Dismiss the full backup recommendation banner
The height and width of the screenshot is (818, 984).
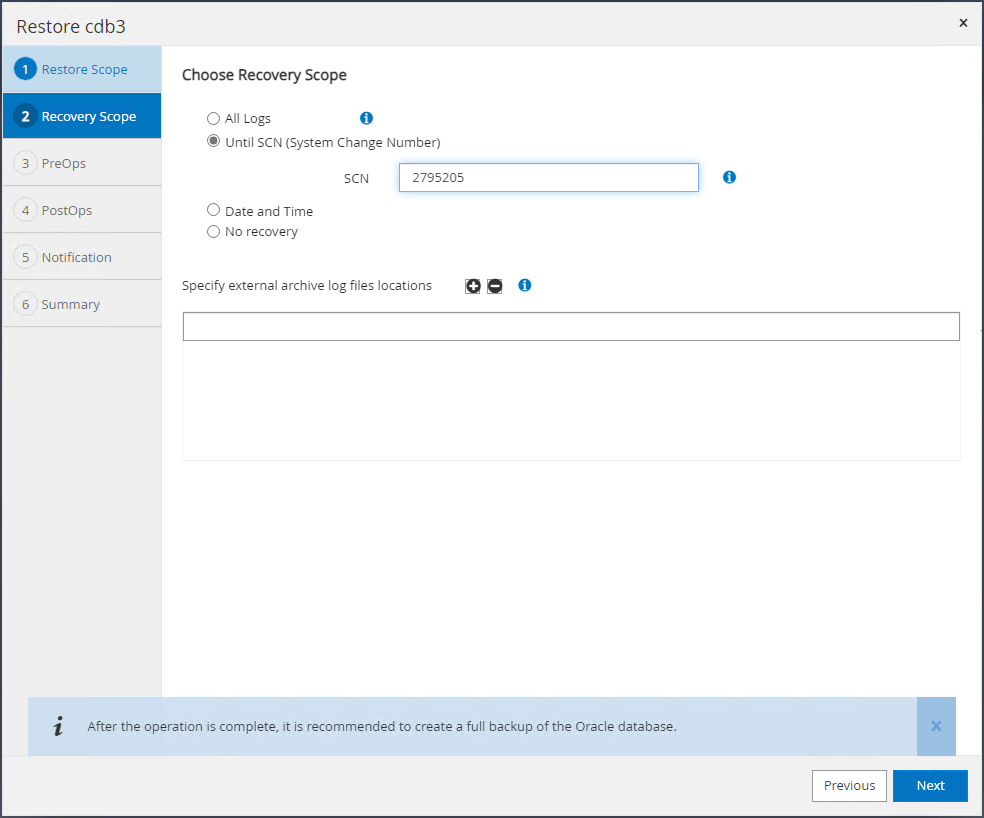pyautogui.click(x=936, y=726)
